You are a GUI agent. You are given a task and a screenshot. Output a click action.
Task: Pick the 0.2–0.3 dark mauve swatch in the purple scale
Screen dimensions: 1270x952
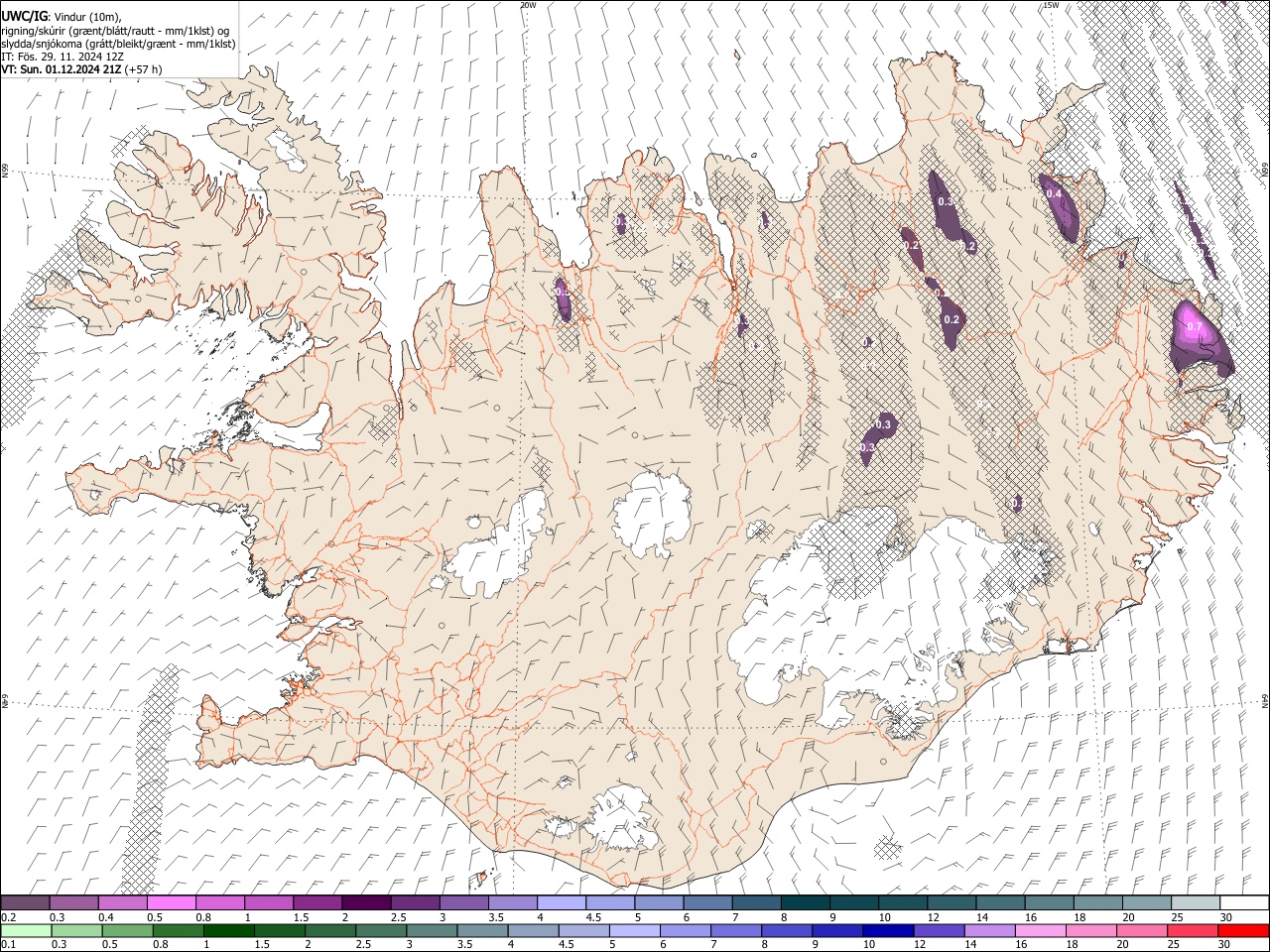(x=25, y=902)
